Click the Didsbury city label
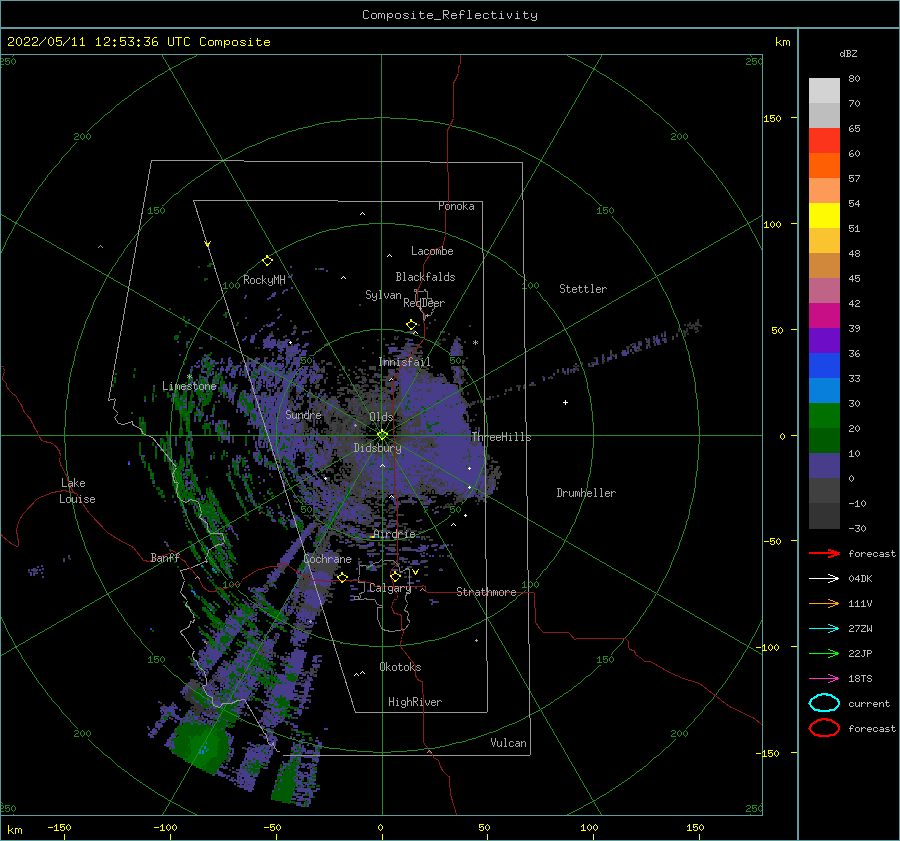 pos(377,448)
